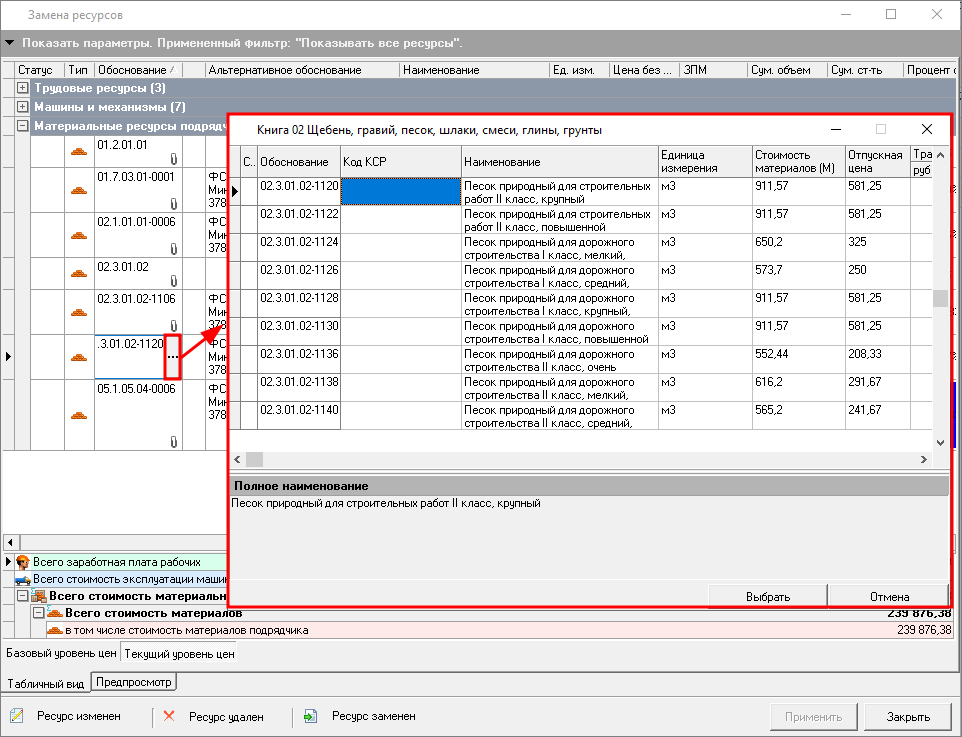962x737 pixels.
Task: Click the ellipsis browse button beside code 02.3.01.02-1120
Action: pos(172,357)
